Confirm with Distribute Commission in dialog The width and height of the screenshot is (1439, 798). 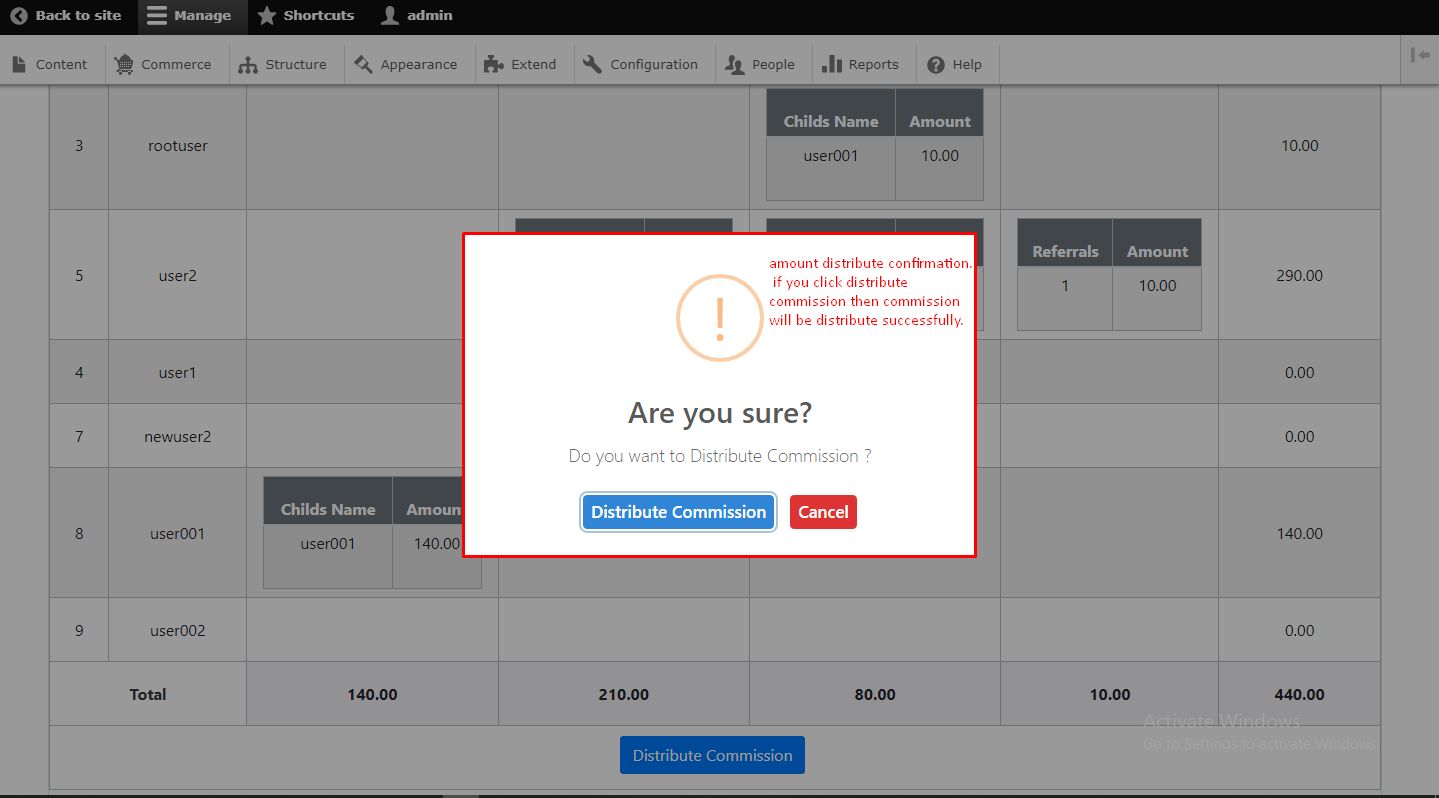click(678, 512)
